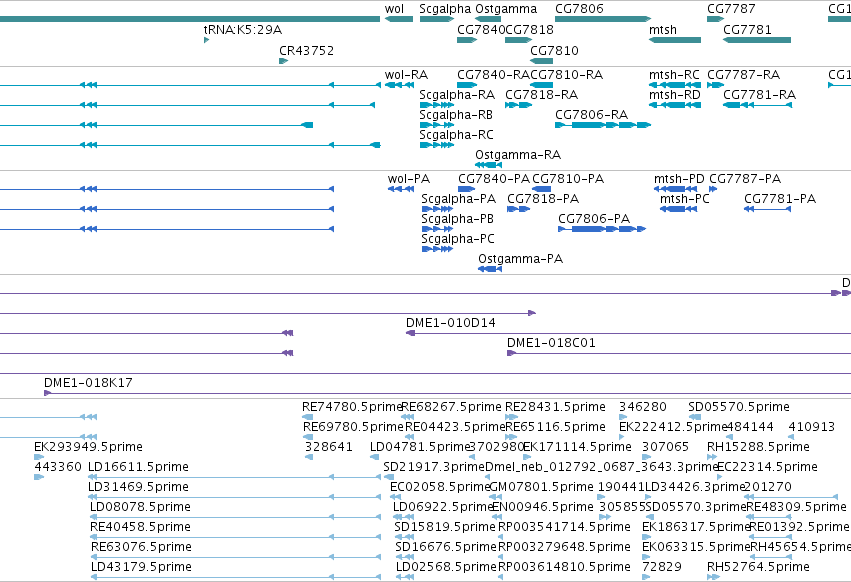Screen dimensions: 851x582
Task: Select the 443360 EST label
Action: click(58, 467)
